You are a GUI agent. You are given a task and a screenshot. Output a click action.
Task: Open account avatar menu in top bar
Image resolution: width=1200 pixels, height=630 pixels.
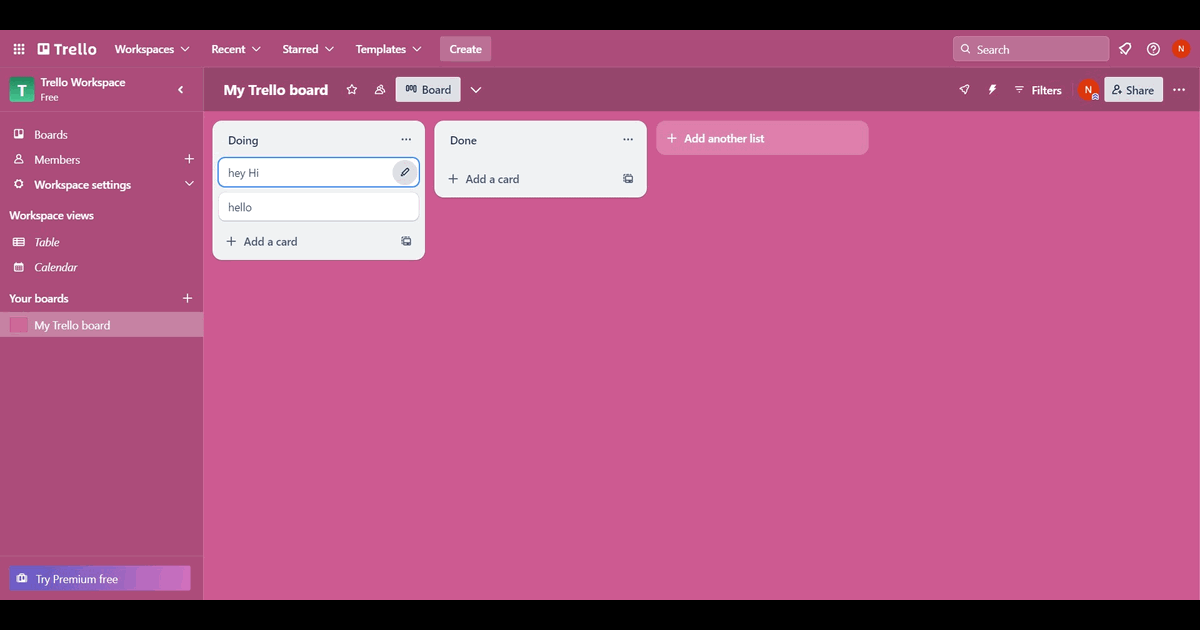coord(1181,49)
